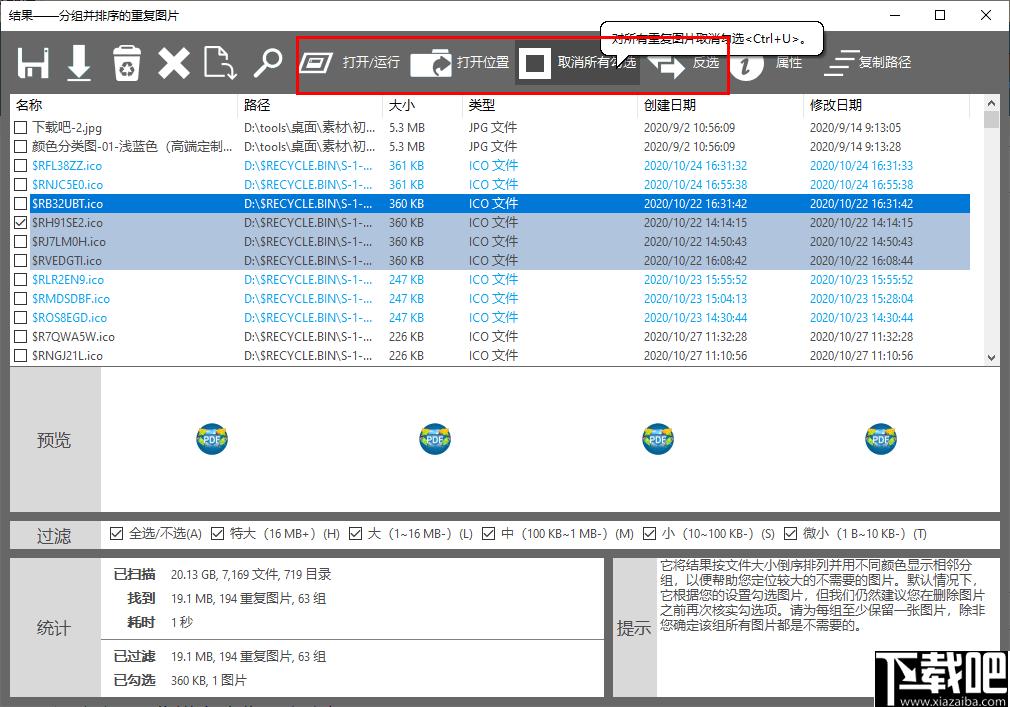Sort by 路径 column header

[x=310, y=105]
